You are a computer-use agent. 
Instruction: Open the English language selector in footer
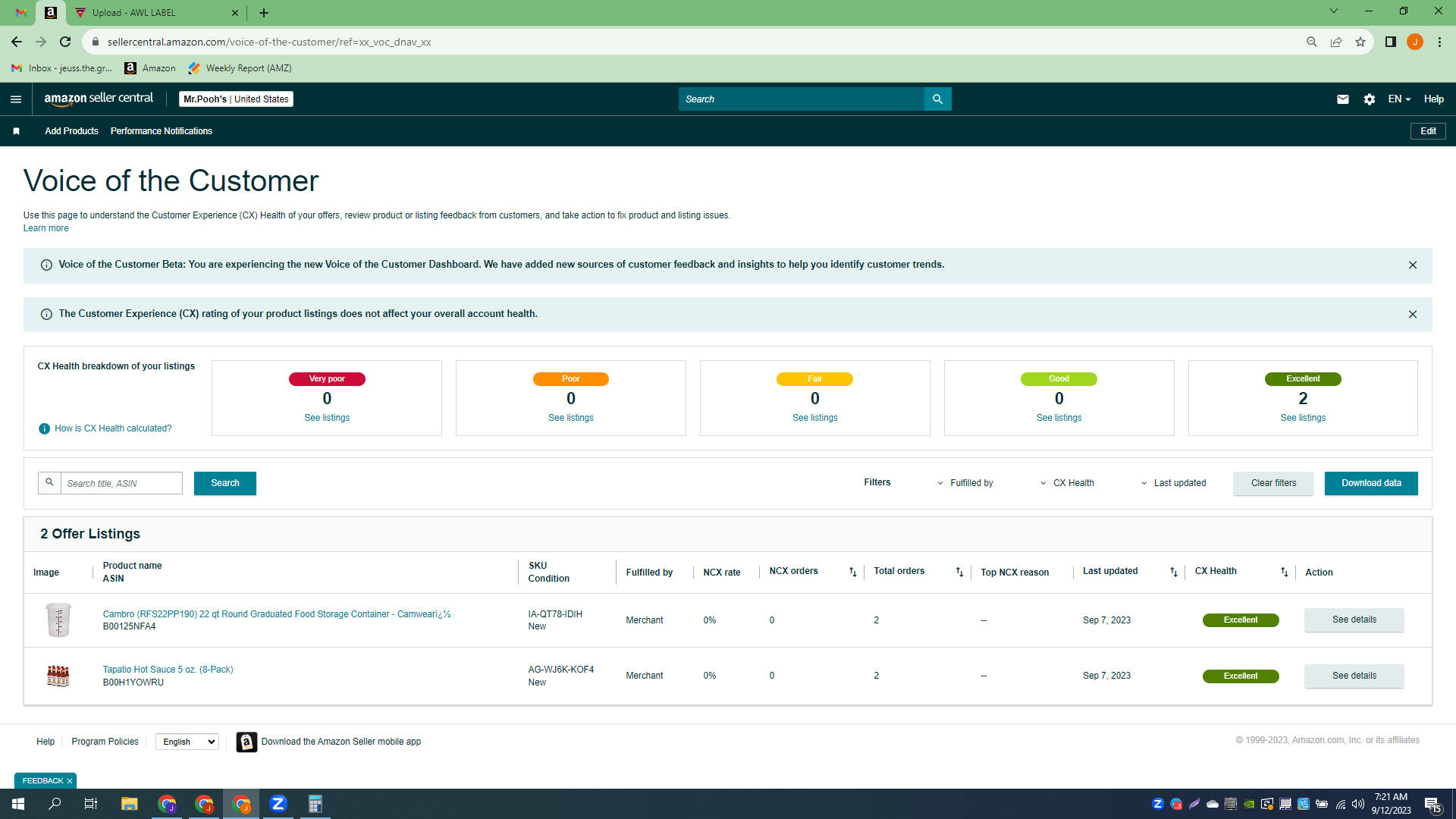pyautogui.click(x=187, y=742)
